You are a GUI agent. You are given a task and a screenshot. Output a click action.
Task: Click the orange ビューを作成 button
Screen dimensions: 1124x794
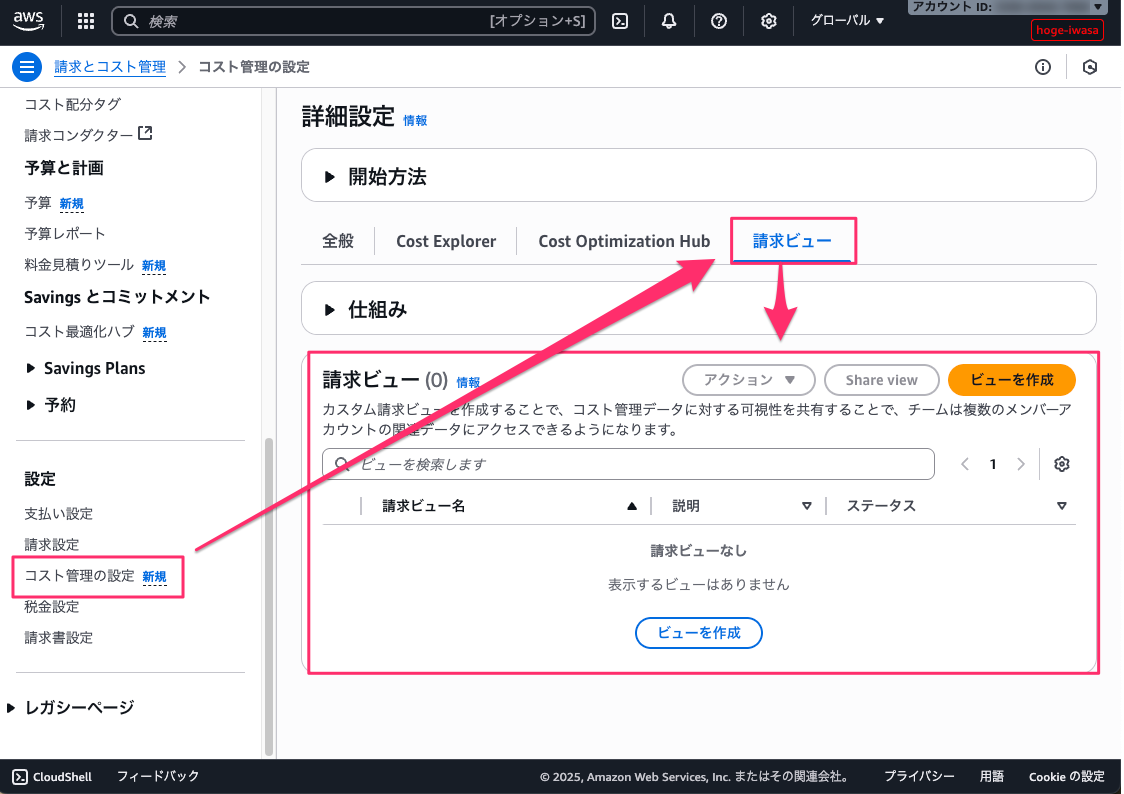[1011, 380]
